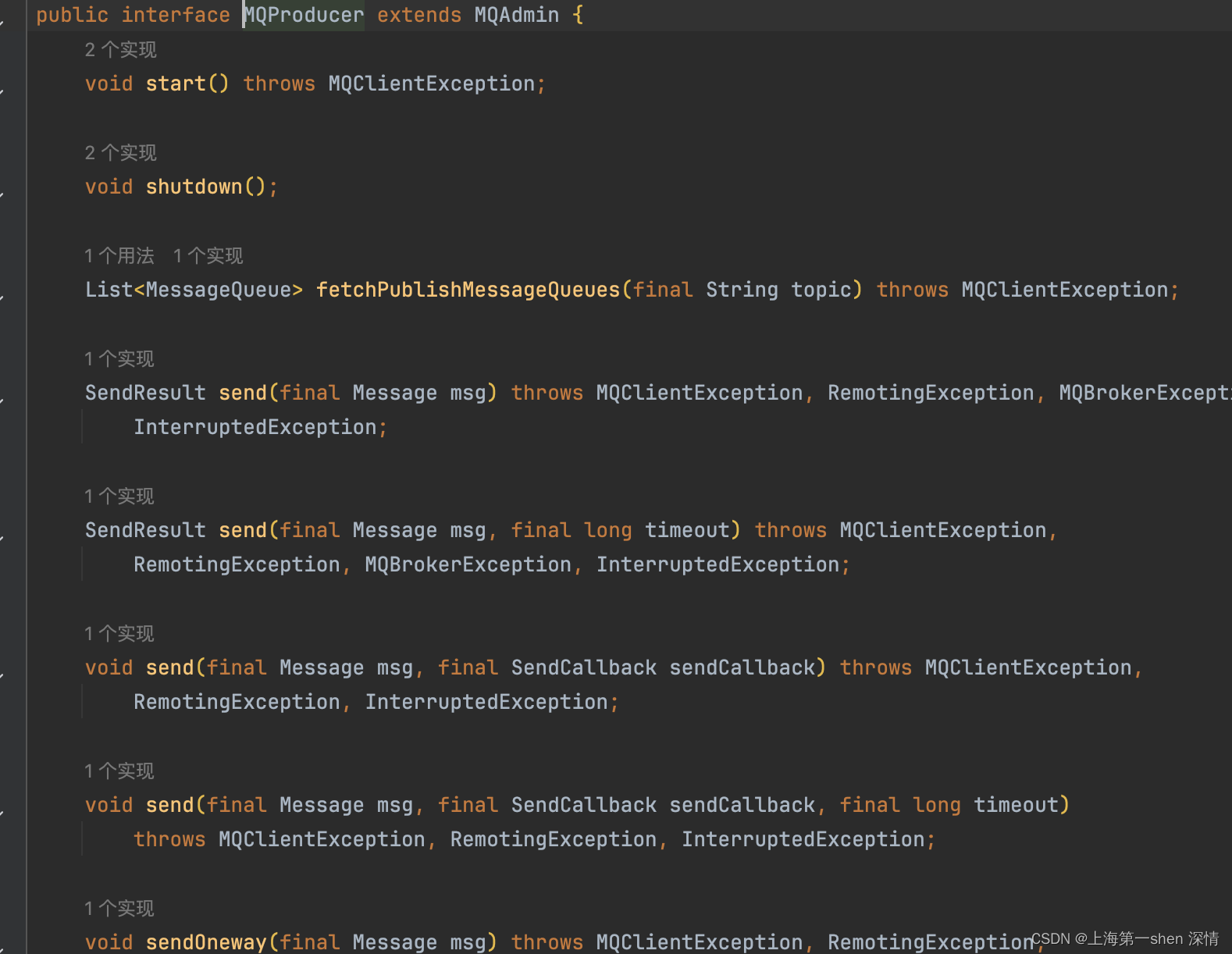Image resolution: width=1232 pixels, height=954 pixels.
Task: Click the MQProducer interface name
Action: pos(304,15)
